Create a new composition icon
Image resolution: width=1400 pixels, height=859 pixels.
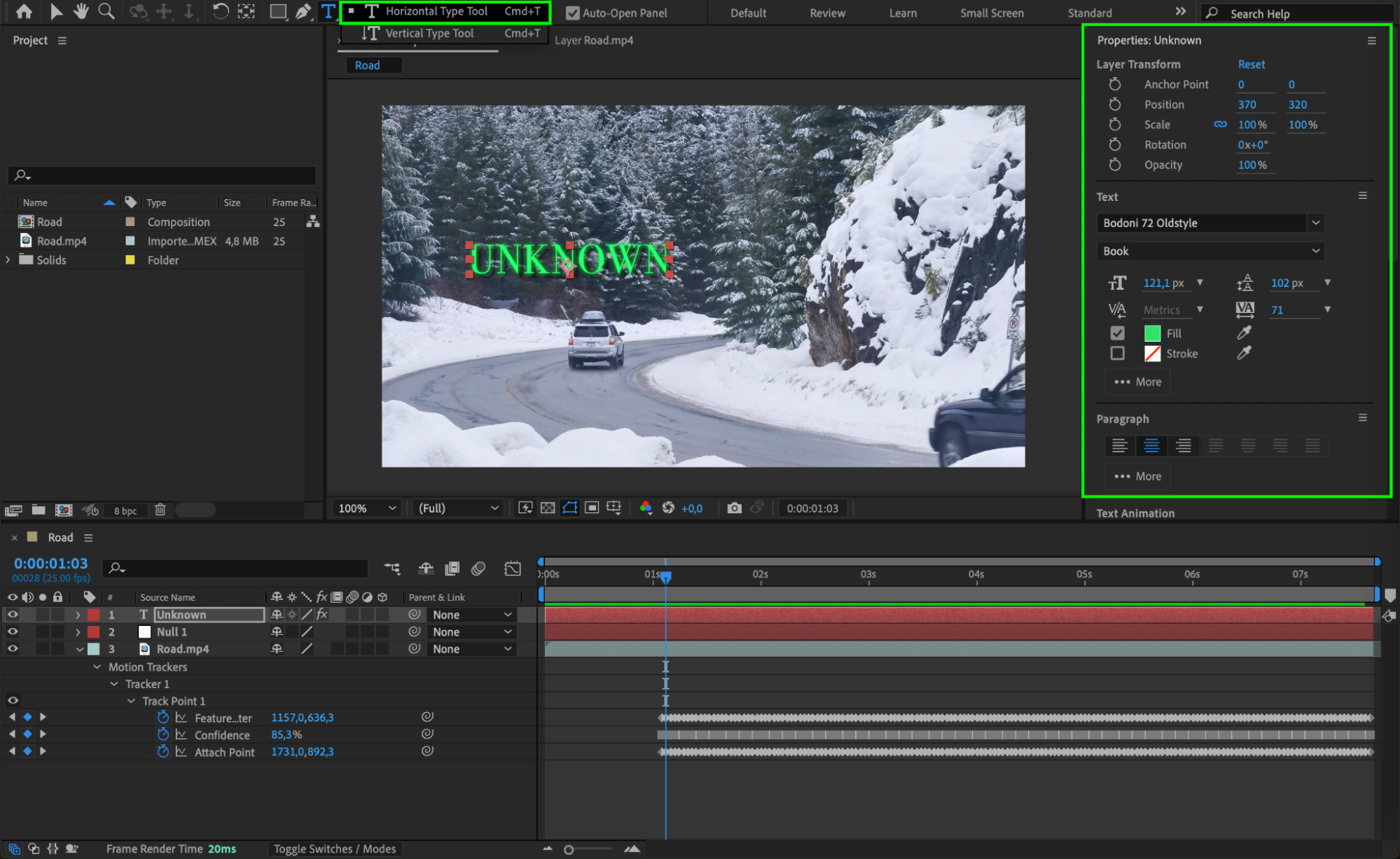click(x=64, y=510)
